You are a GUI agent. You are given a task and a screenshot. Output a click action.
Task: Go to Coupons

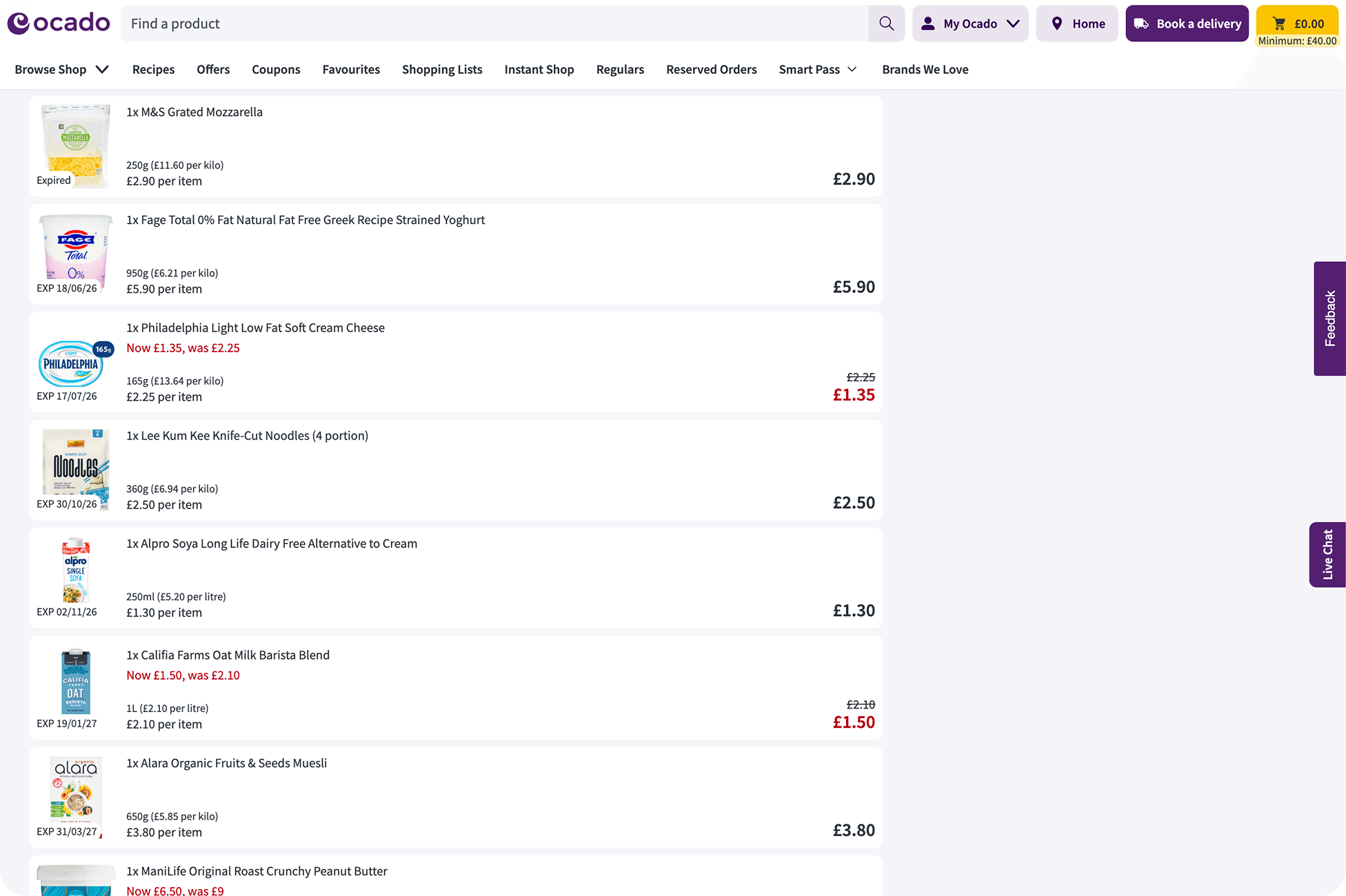click(276, 70)
